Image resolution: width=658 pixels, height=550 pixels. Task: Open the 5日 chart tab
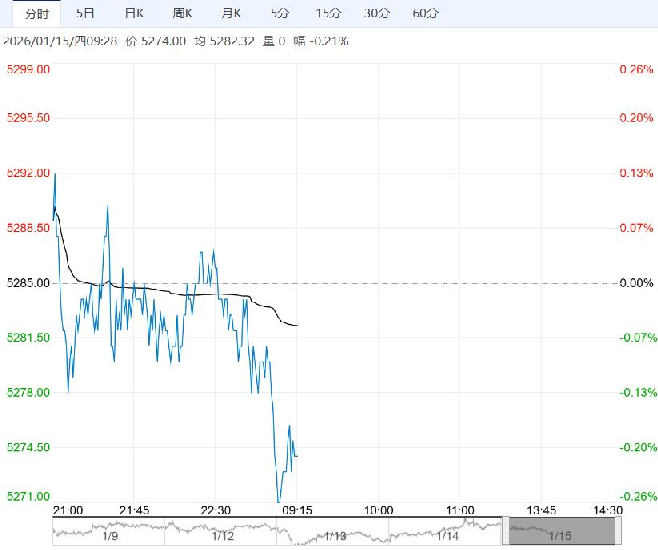point(86,13)
